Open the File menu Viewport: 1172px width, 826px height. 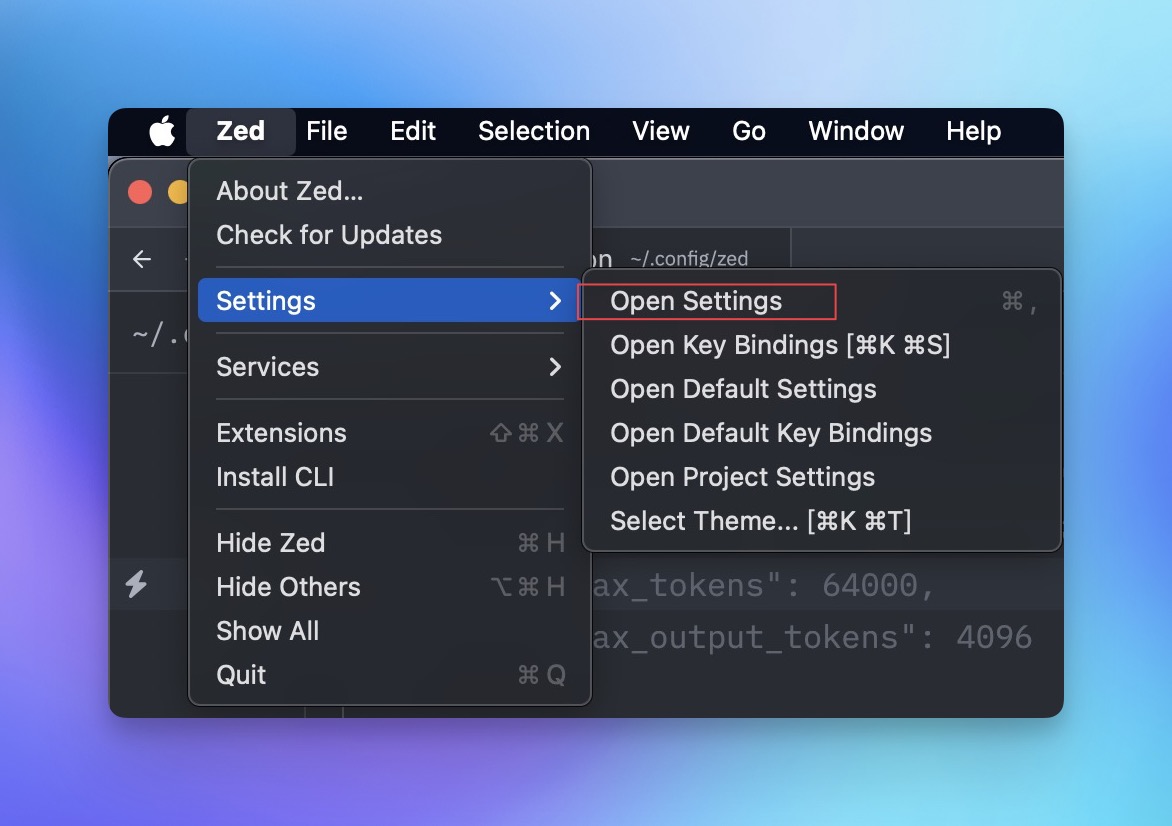[x=327, y=131]
